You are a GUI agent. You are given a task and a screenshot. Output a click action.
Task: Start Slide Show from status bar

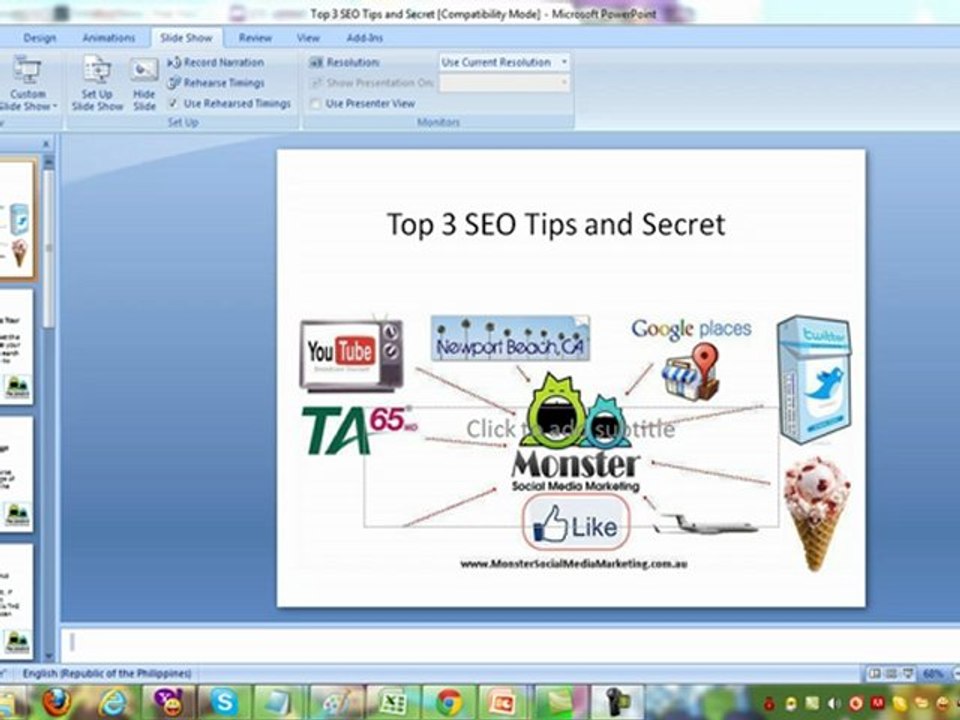tap(908, 674)
